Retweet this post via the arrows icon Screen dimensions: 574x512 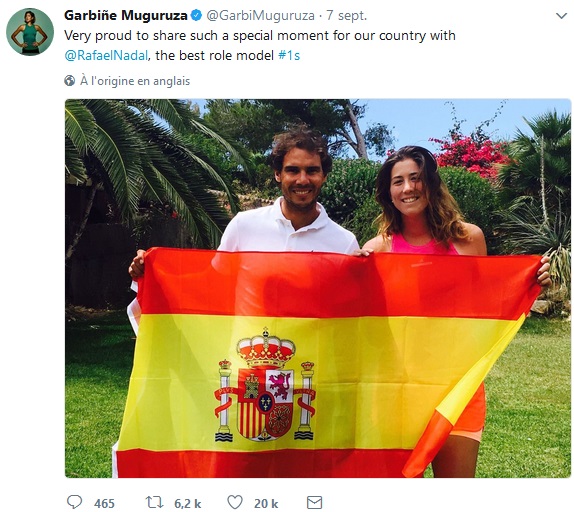(x=154, y=502)
